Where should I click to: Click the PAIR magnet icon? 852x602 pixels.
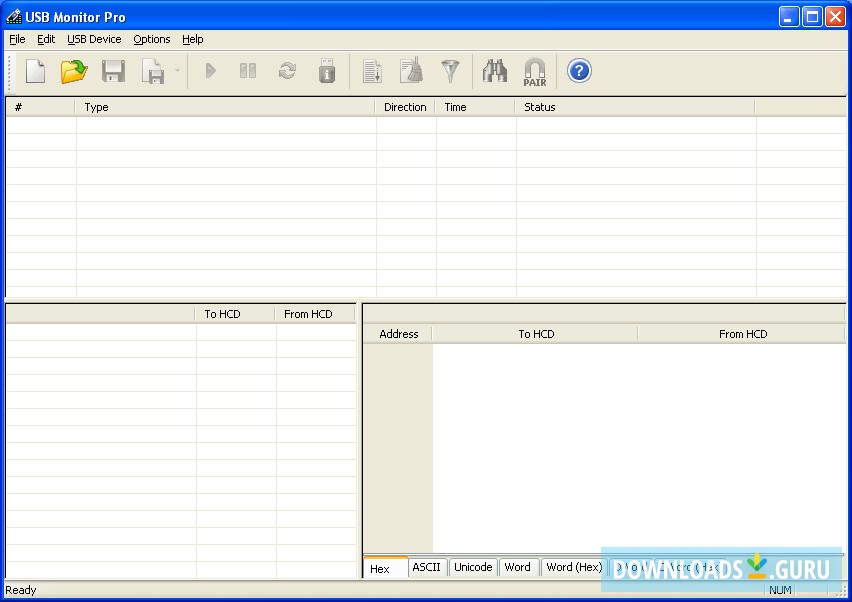tap(535, 72)
